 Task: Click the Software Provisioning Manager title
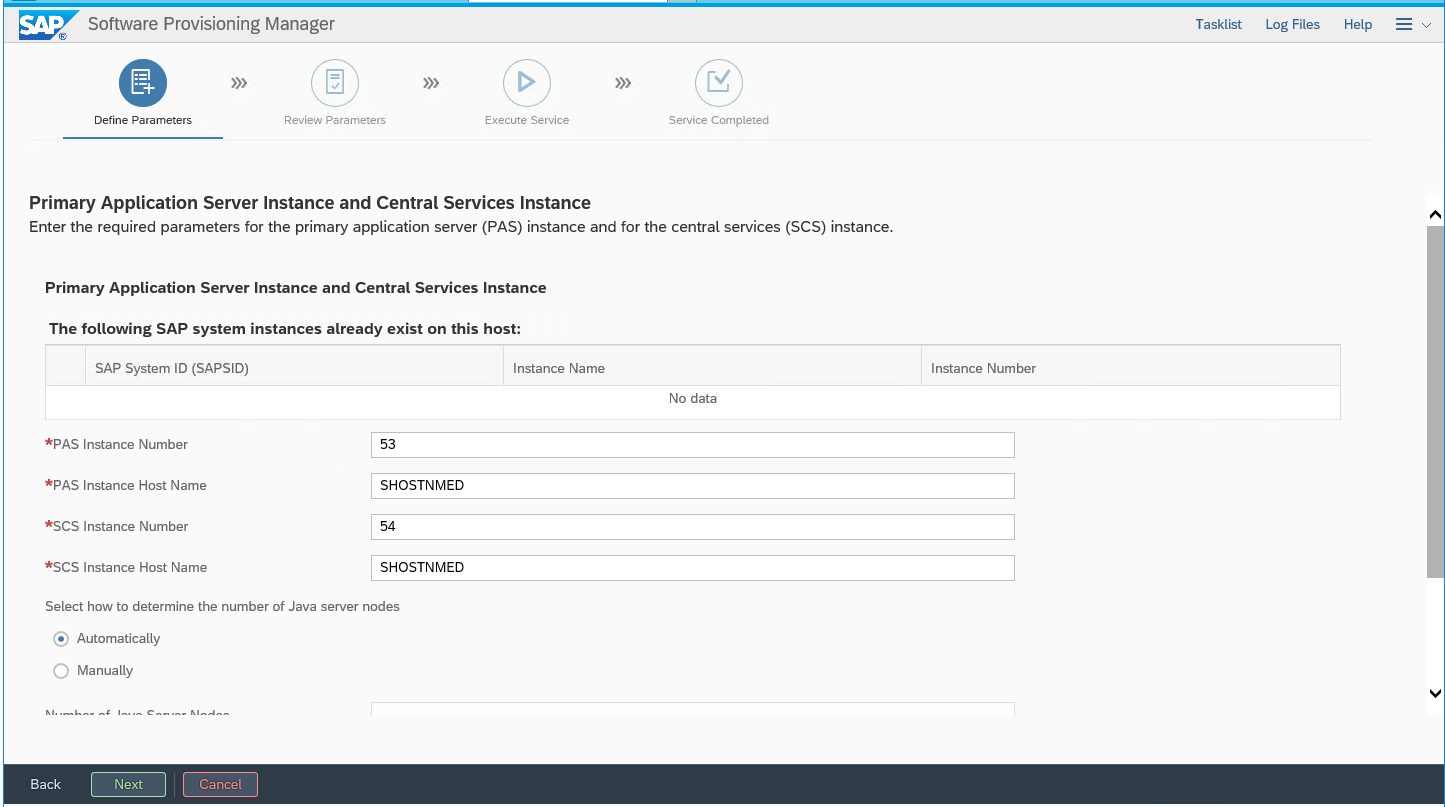point(211,24)
